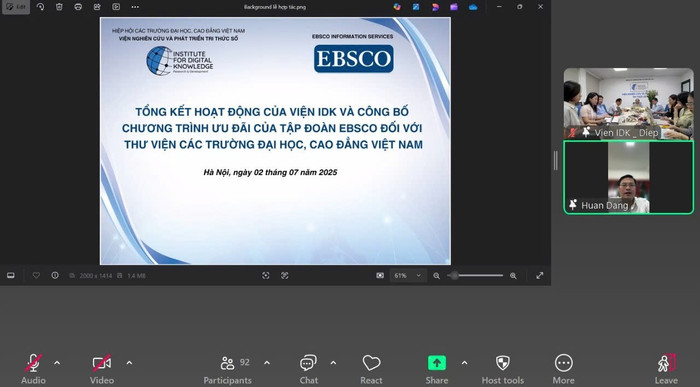Expand the Share options caret
The height and width of the screenshot is (387, 700).
464,363
